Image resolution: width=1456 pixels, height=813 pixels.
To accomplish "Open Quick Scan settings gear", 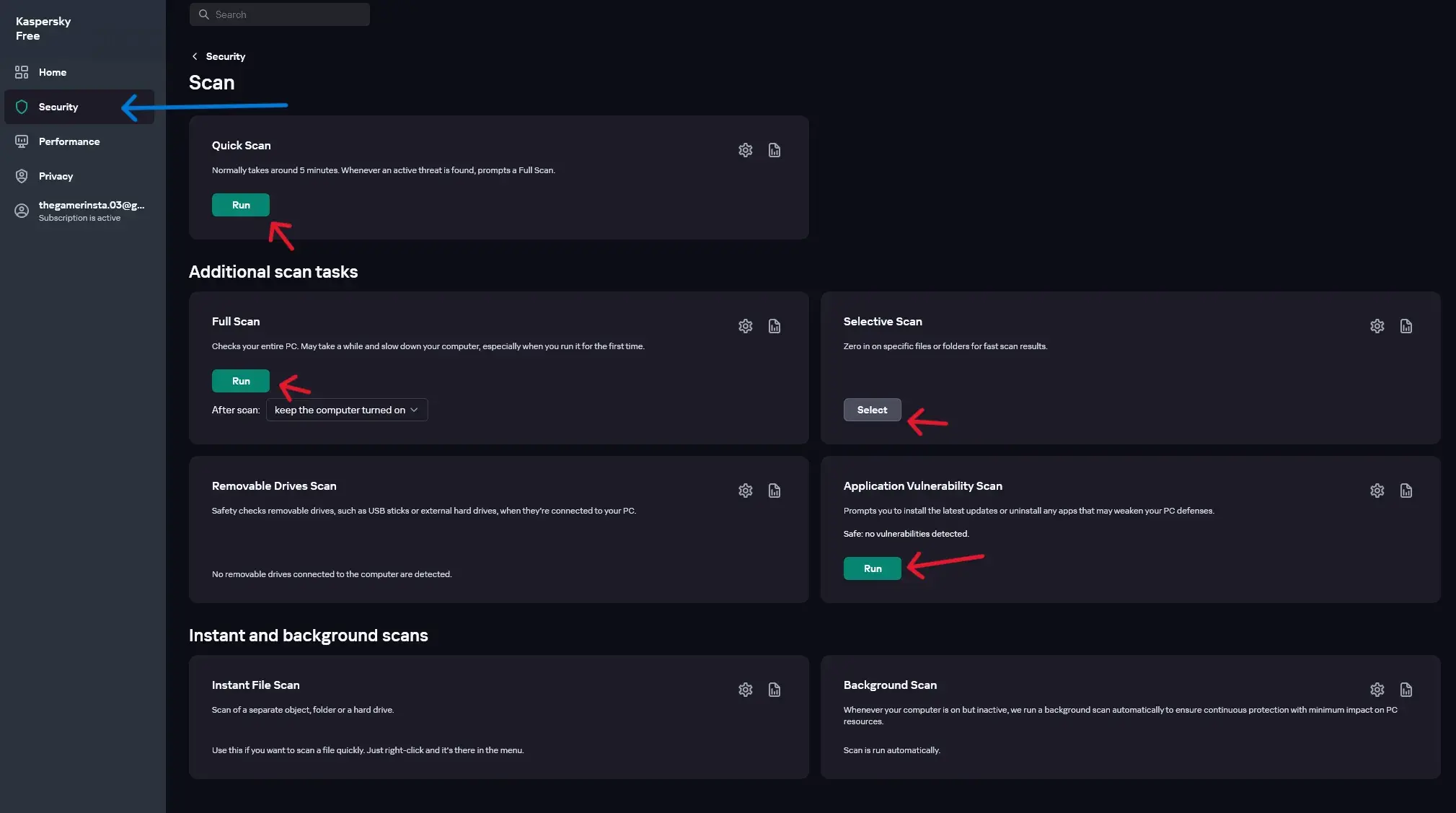I will [745, 150].
